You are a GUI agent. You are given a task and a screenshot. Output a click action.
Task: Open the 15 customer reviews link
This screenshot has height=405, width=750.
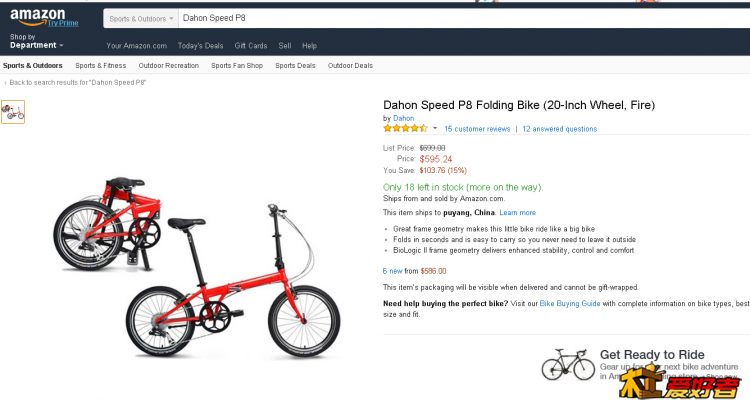[477, 129]
